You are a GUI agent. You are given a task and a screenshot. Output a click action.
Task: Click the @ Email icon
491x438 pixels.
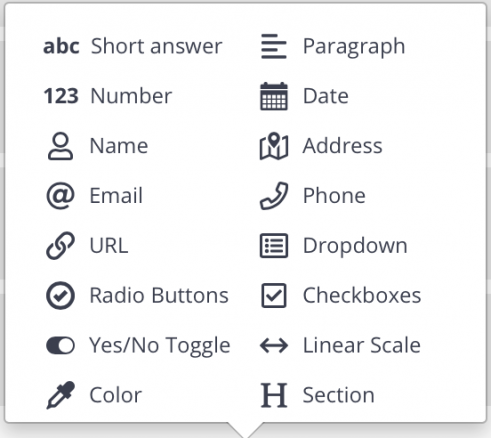click(x=60, y=196)
